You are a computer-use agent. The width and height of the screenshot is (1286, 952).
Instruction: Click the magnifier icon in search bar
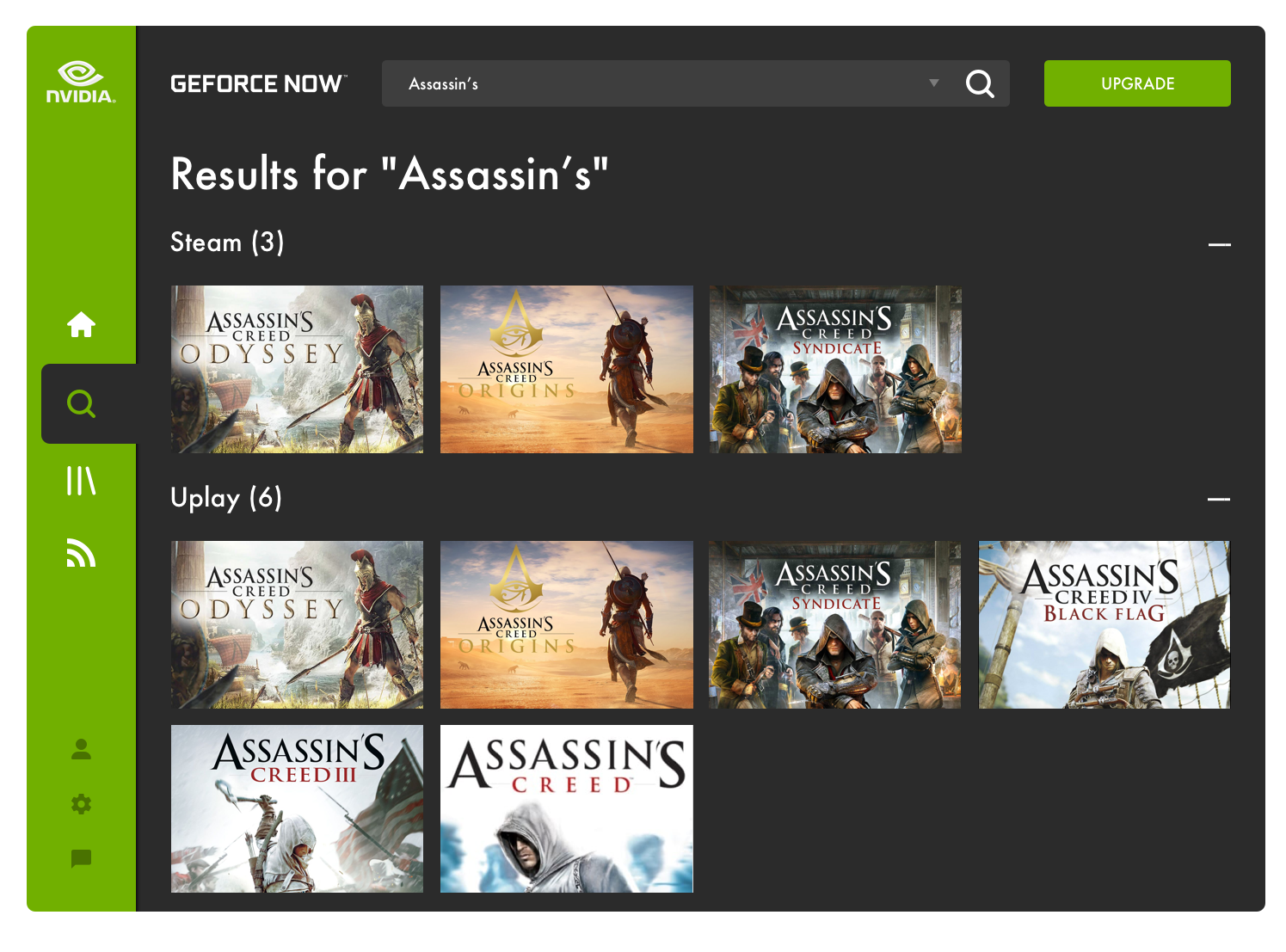tap(980, 83)
